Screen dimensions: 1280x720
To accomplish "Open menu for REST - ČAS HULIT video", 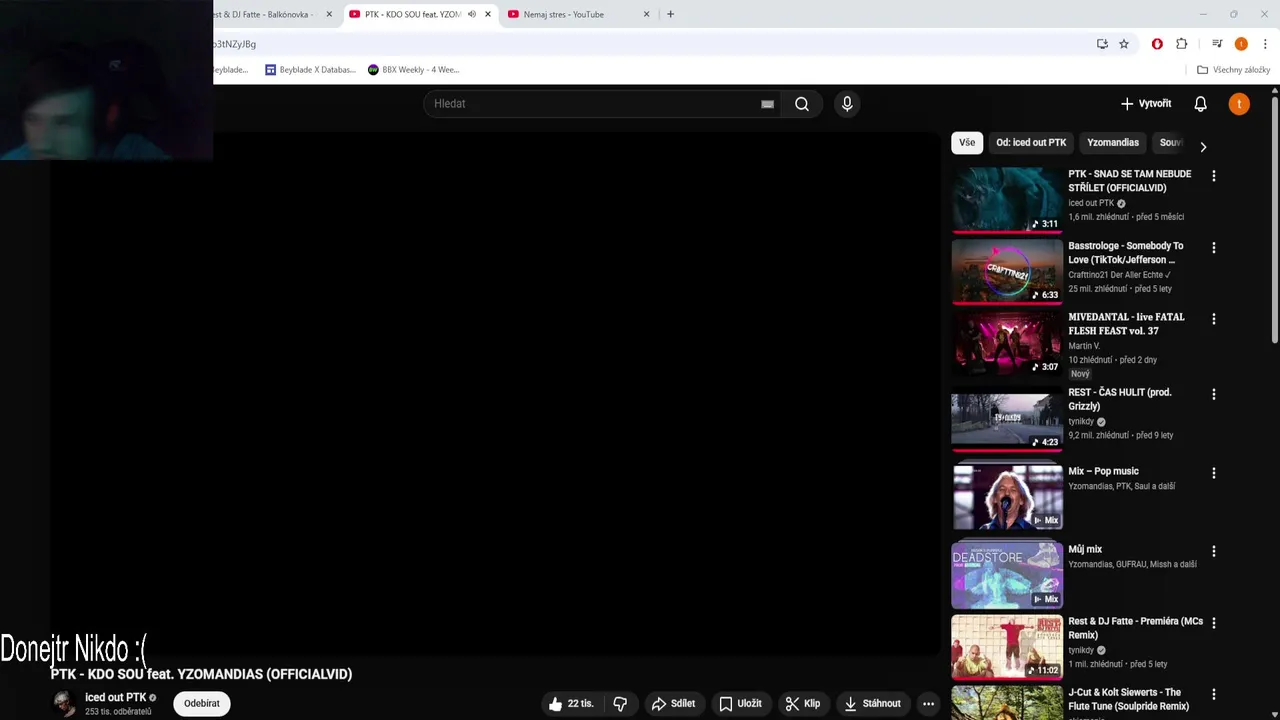I will (x=1214, y=395).
